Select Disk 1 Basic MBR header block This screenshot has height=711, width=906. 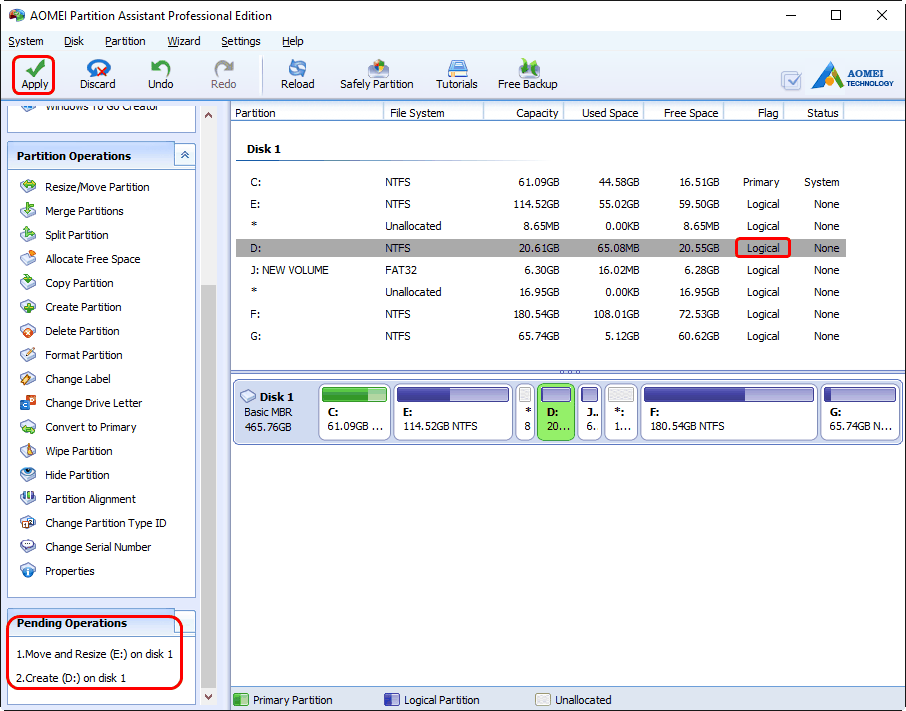tap(275, 412)
